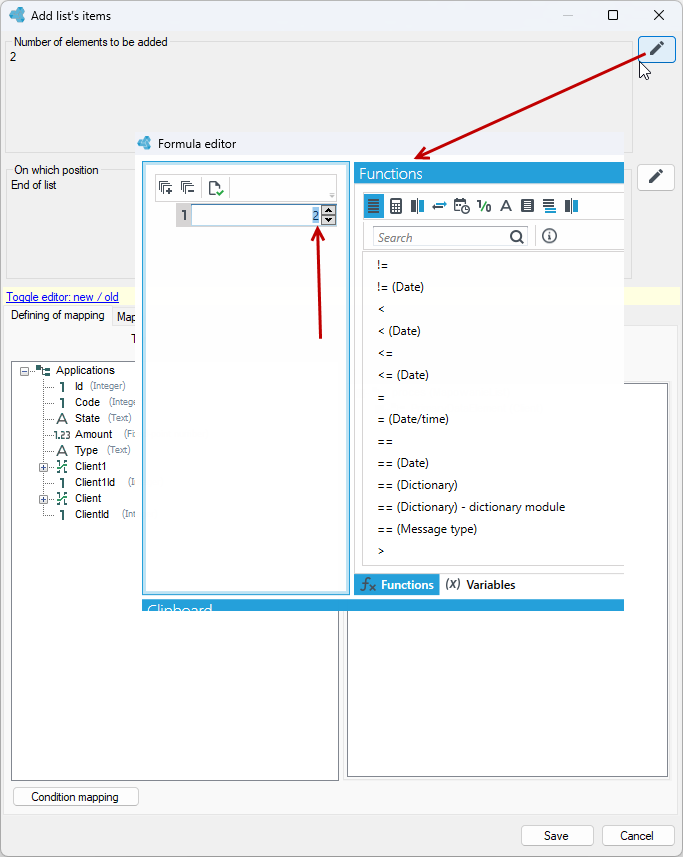Click the Formula editor window logo icon
The height and width of the screenshot is (857, 683).
pyautogui.click(x=145, y=143)
